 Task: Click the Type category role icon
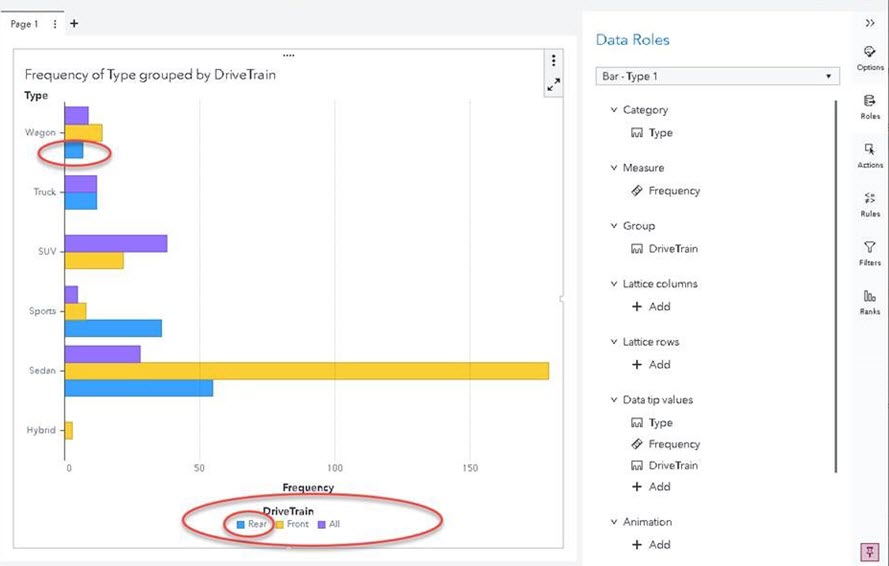tap(637, 133)
